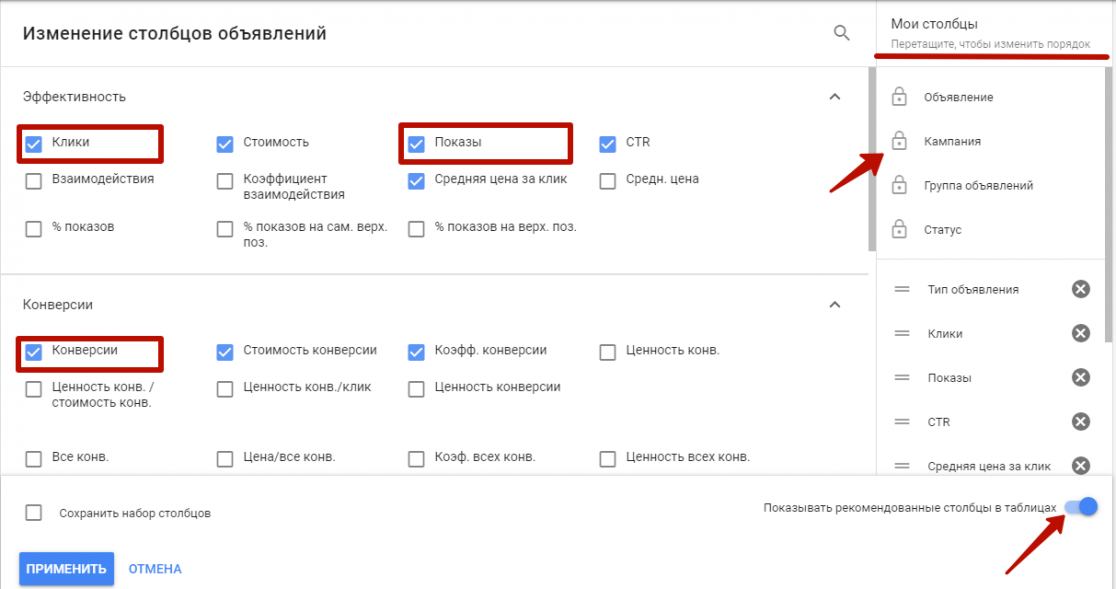Grab drag handle of Средняя цена за клик

coord(902,465)
